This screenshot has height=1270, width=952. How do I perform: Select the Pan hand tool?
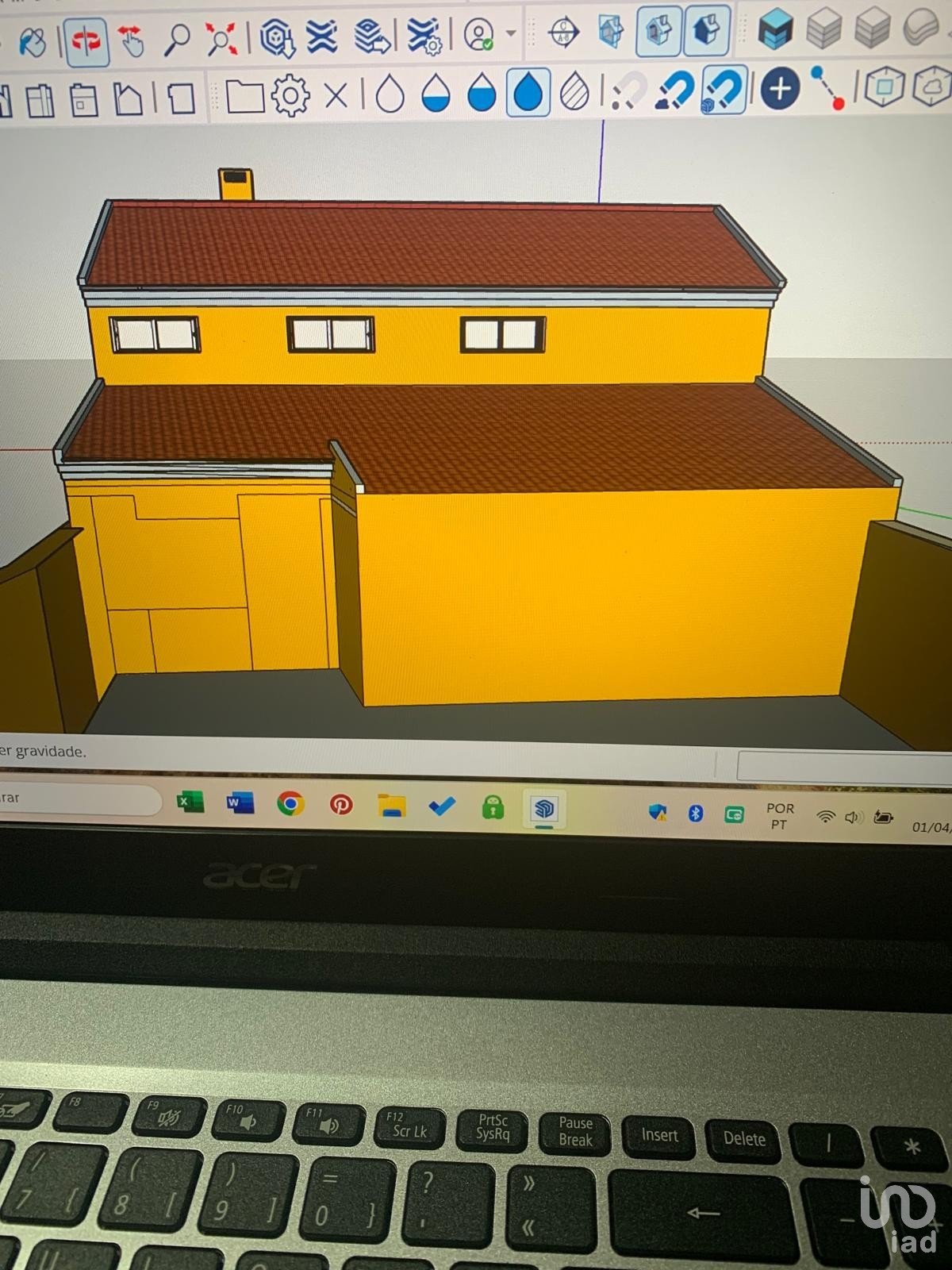[132, 40]
